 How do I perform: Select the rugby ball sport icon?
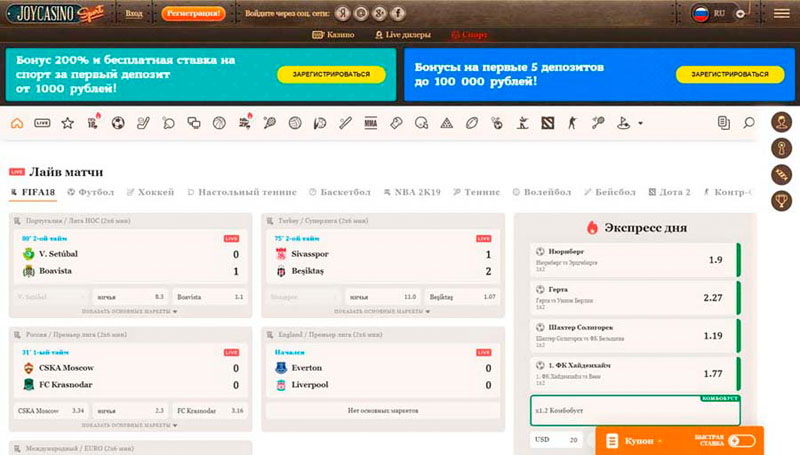click(472, 123)
